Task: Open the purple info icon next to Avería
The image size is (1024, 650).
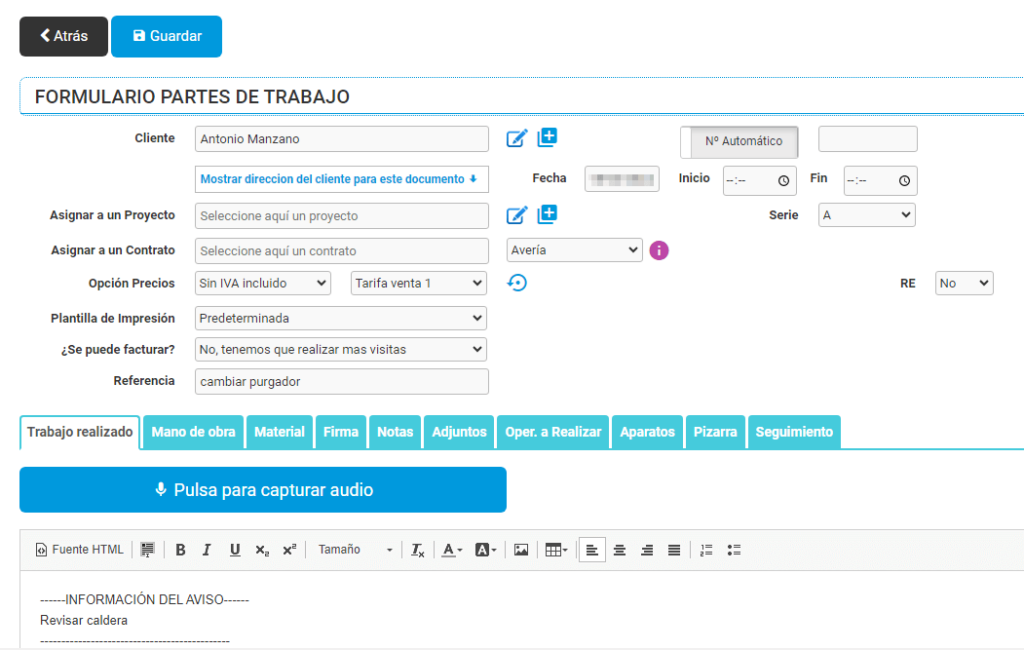Action: pos(658,250)
